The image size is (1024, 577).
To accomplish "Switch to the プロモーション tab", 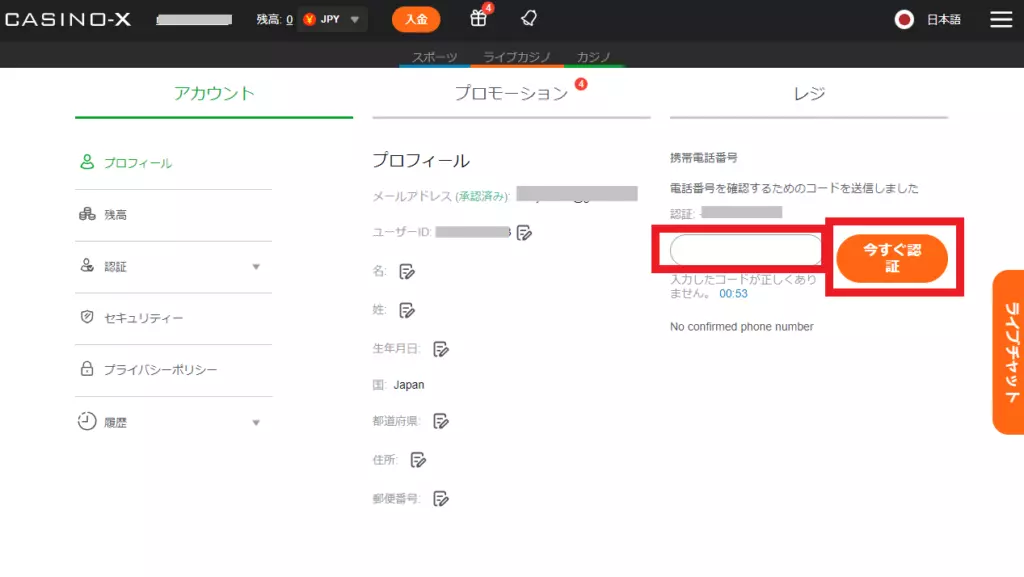I will tap(511, 93).
